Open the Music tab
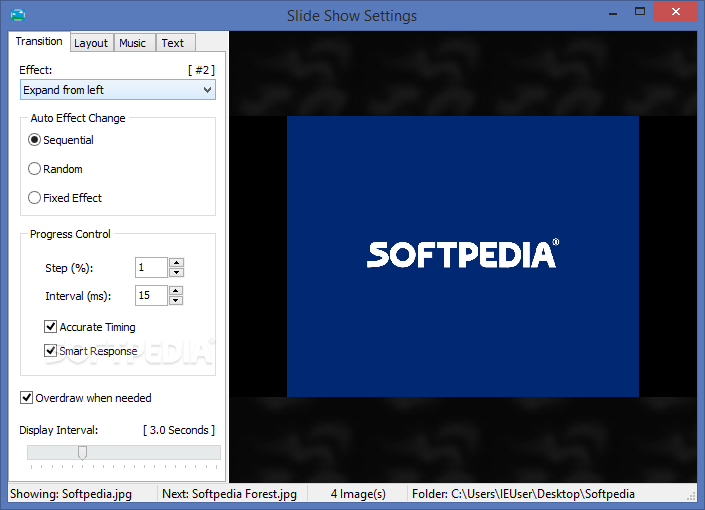Viewport: 705px width, 510px height. (133, 43)
